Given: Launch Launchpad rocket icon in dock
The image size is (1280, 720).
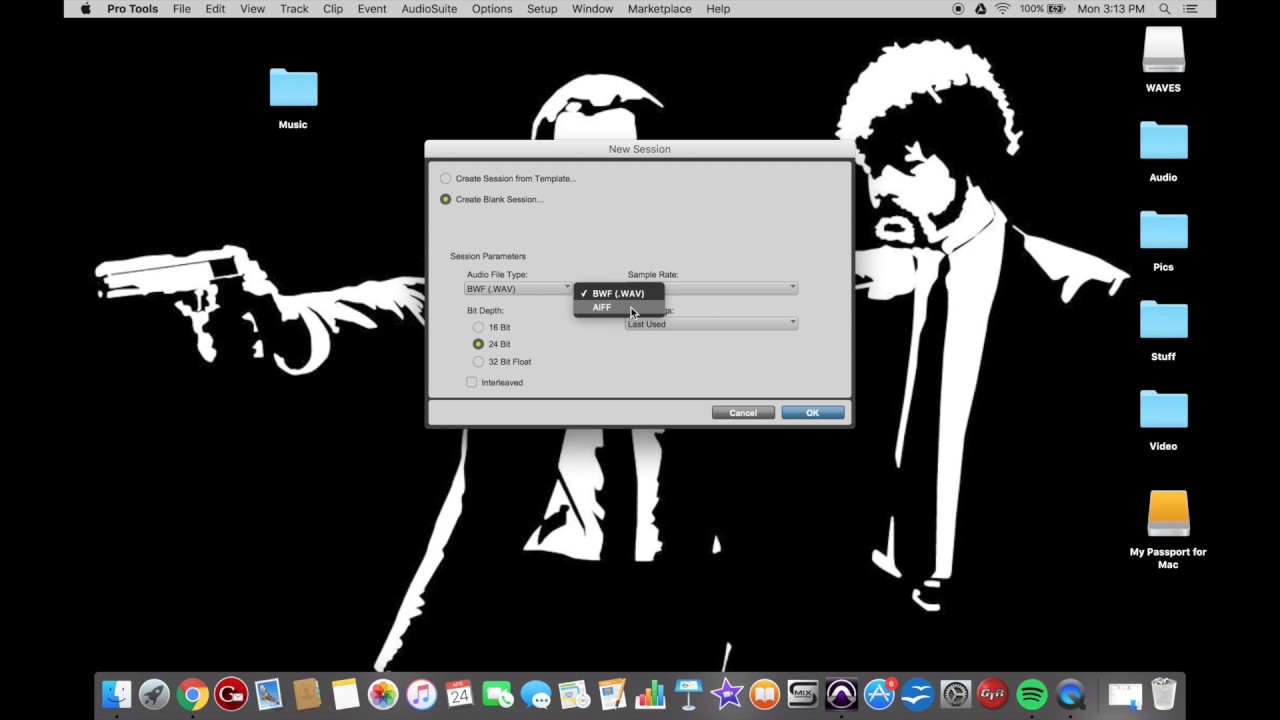Looking at the screenshot, I should pos(154,694).
